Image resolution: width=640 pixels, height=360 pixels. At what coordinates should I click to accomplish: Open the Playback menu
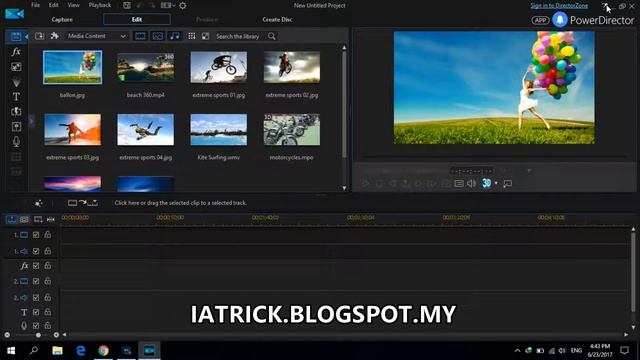100,5
